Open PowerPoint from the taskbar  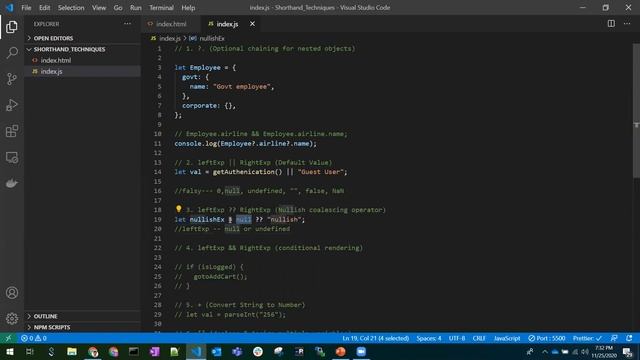340,351
